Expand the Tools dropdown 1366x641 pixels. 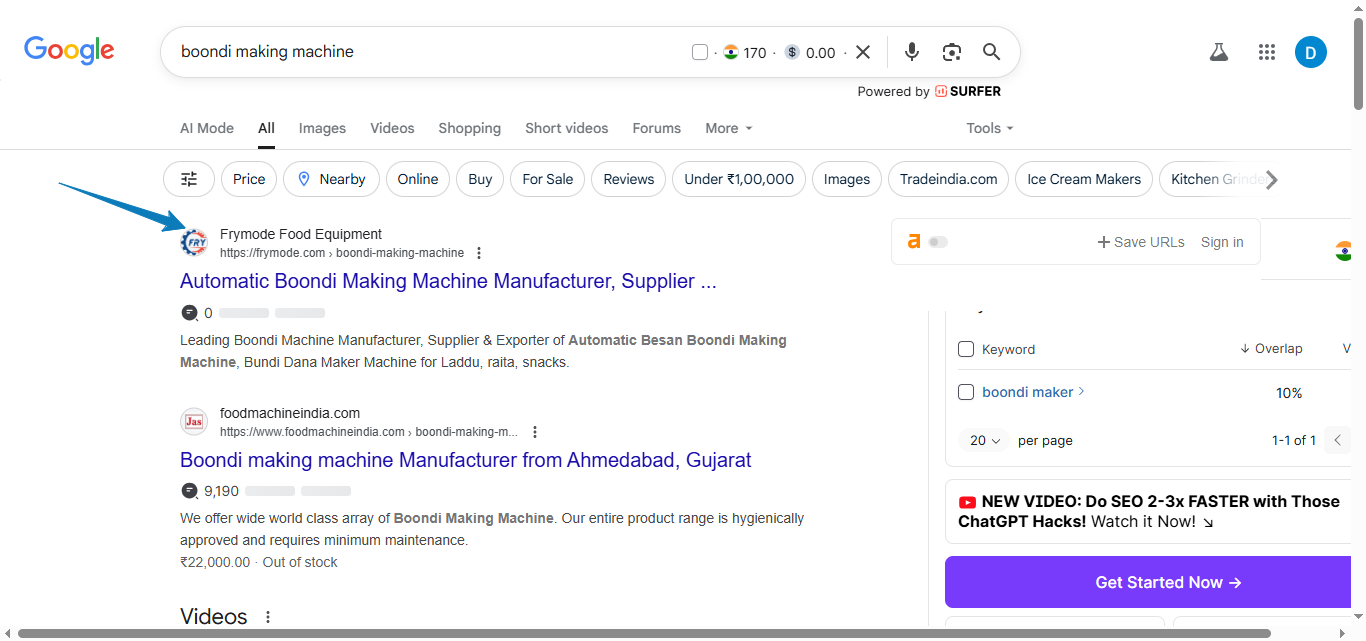click(x=990, y=128)
